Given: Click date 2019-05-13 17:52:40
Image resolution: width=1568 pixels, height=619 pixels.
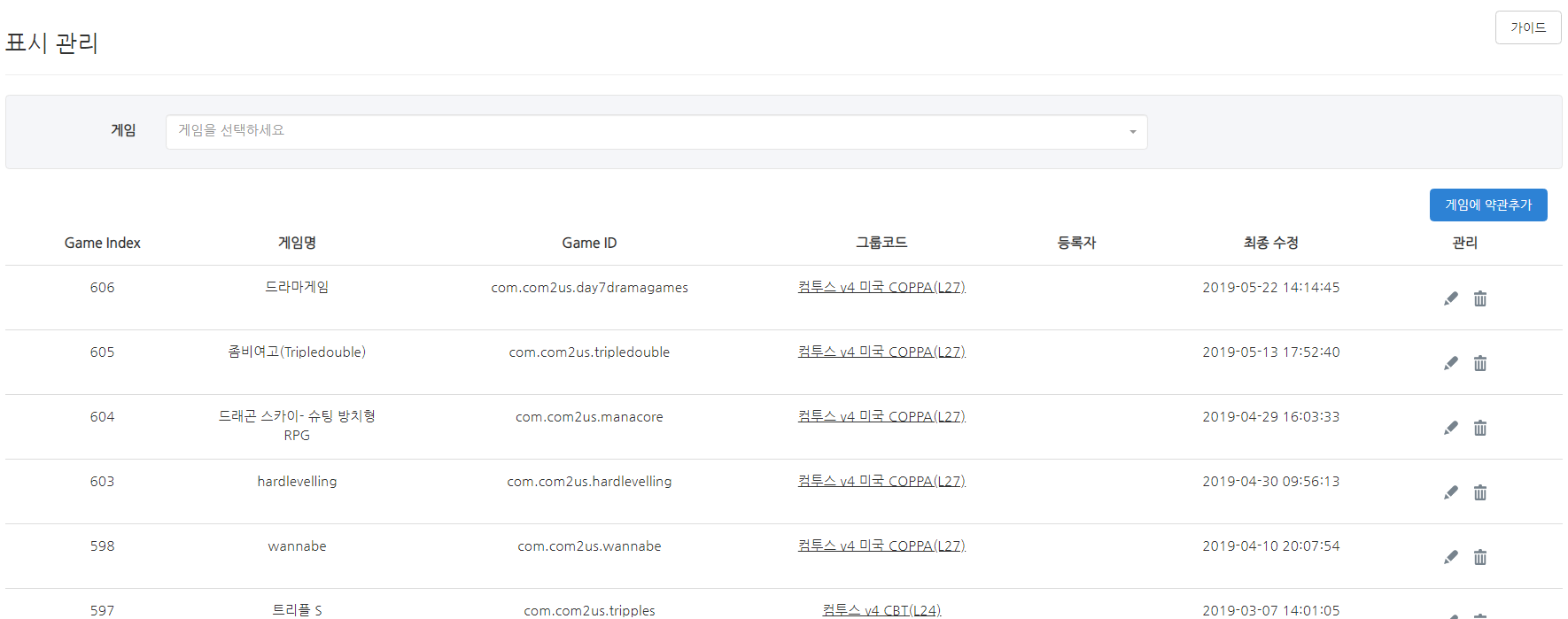Looking at the screenshot, I should click(1271, 352).
